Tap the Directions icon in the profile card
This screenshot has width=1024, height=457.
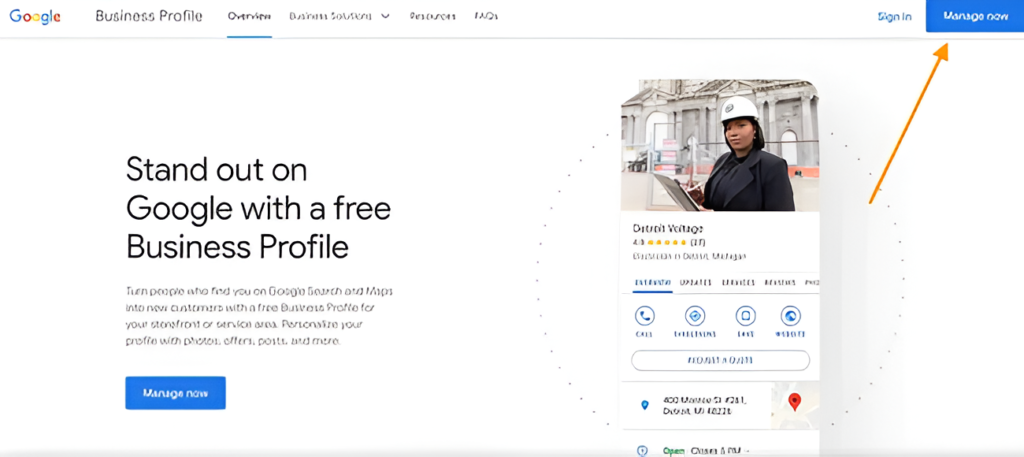tap(695, 316)
